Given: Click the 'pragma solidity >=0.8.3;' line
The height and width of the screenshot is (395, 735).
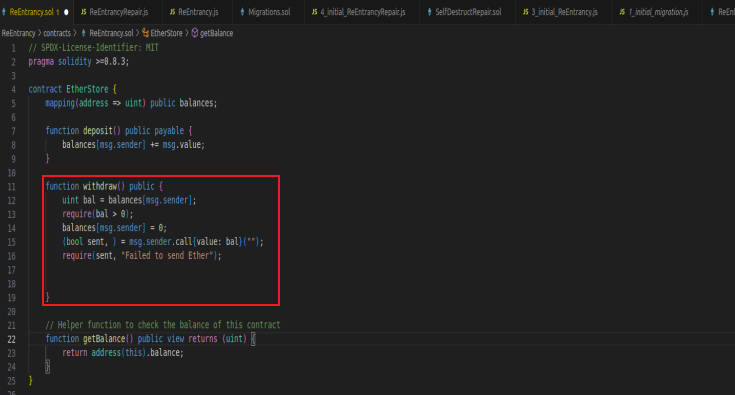Looking at the screenshot, I should [x=78, y=62].
